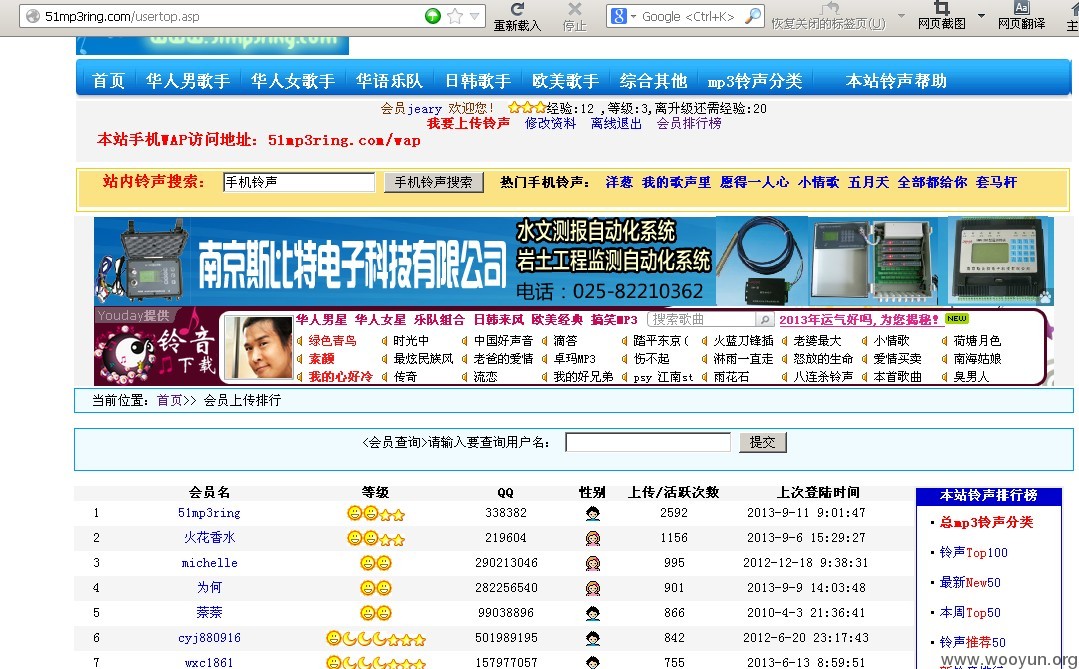Click the 铃声推荐50 sidebar link
This screenshot has width=1079, height=669.
[972, 643]
